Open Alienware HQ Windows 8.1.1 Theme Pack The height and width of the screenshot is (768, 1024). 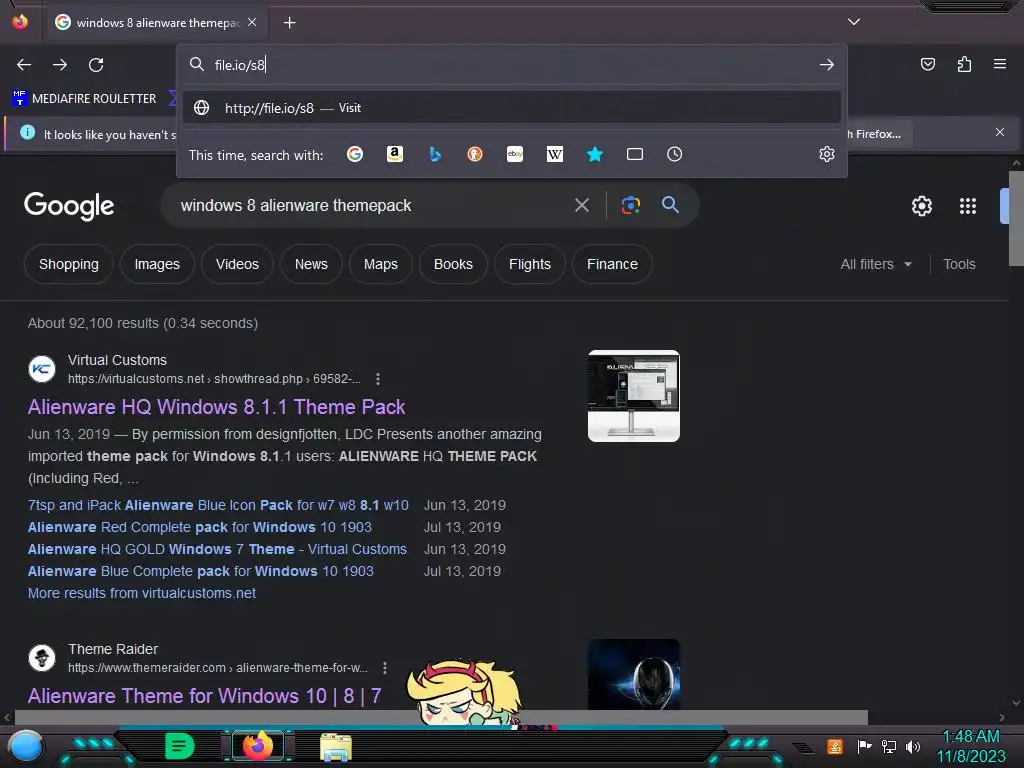click(216, 407)
